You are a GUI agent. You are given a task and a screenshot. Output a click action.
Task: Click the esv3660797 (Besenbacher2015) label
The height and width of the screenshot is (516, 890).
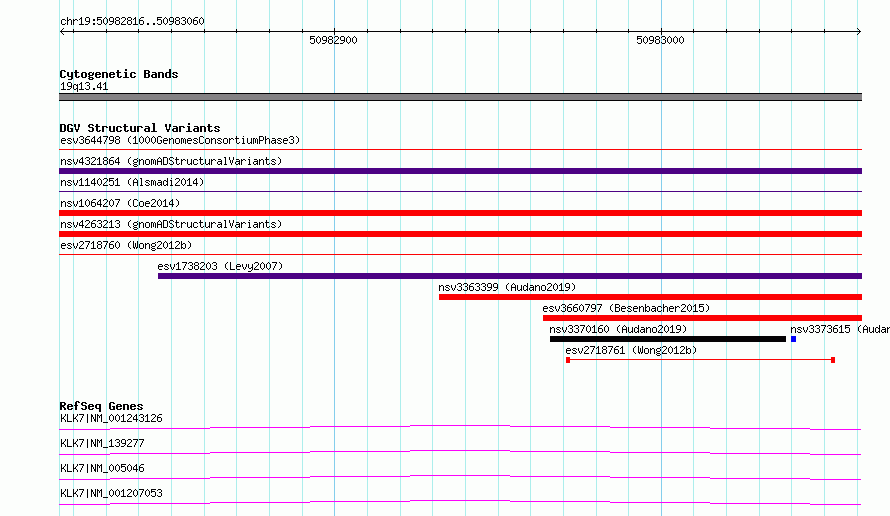click(626, 308)
